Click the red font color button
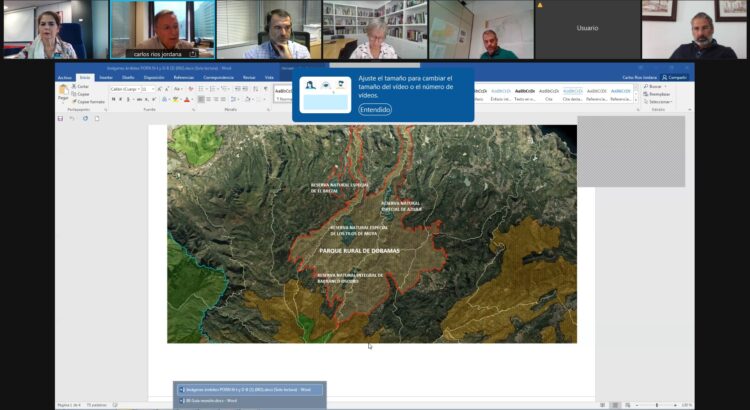Viewport: 750px width, 410px height. [187, 99]
